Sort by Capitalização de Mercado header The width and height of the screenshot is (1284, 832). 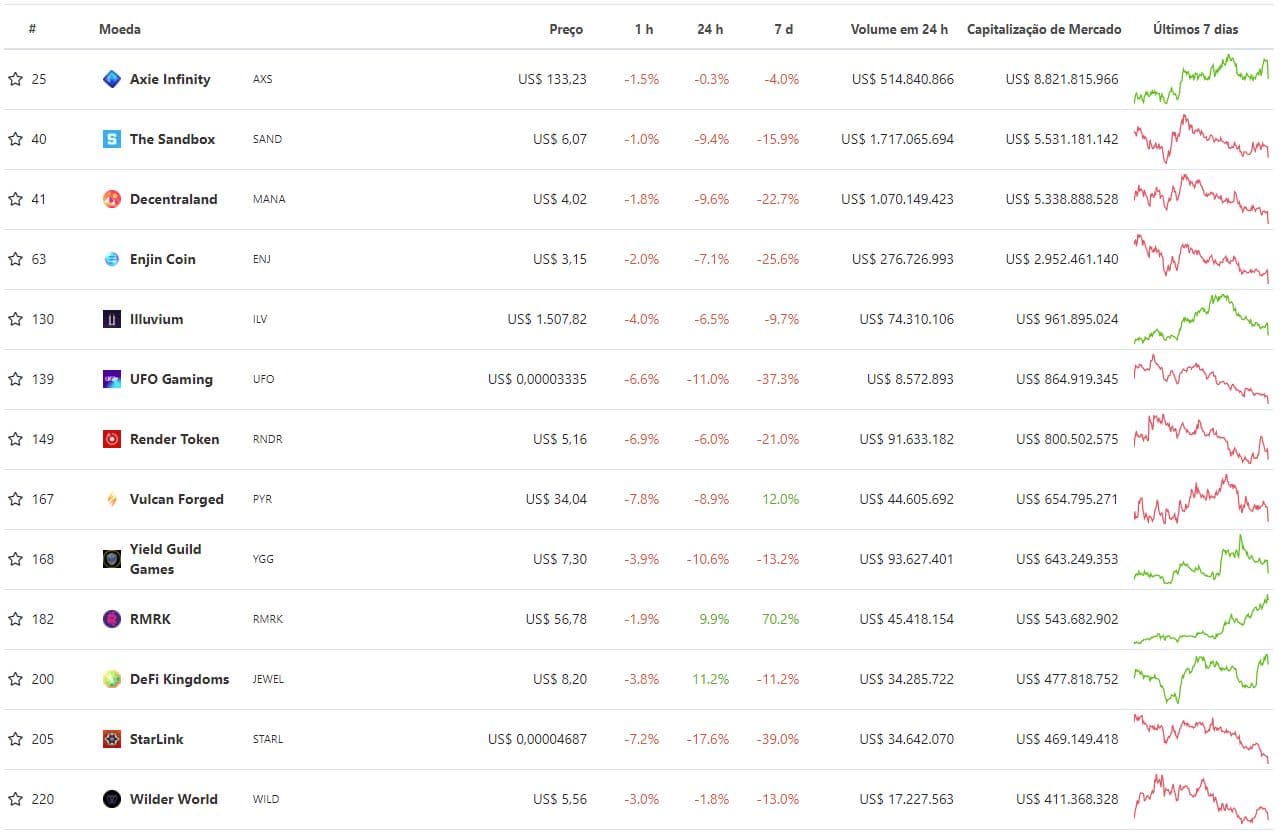(1044, 29)
